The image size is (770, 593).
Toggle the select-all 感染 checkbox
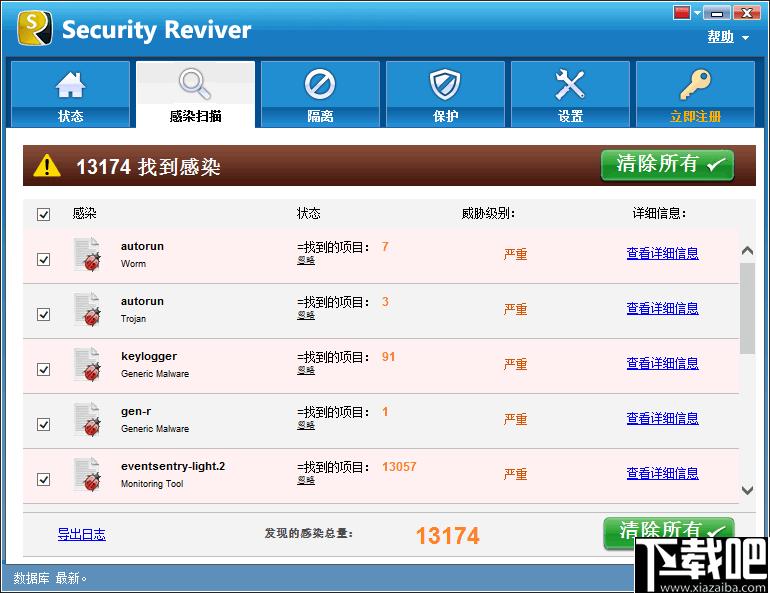point(43,215)
